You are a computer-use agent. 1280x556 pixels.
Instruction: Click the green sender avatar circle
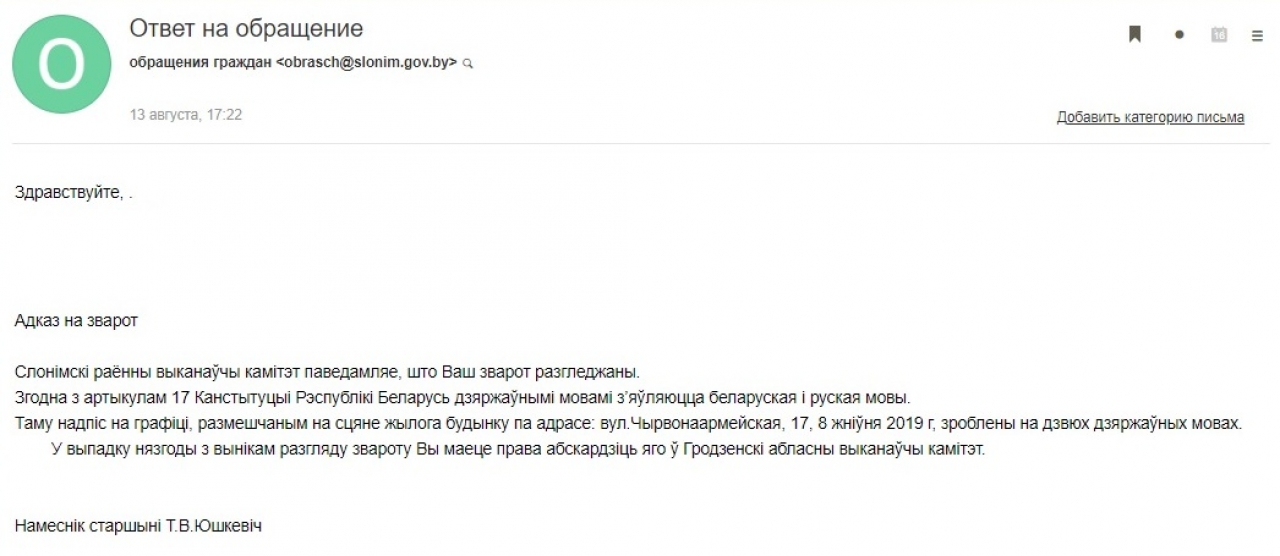[61, 63]
